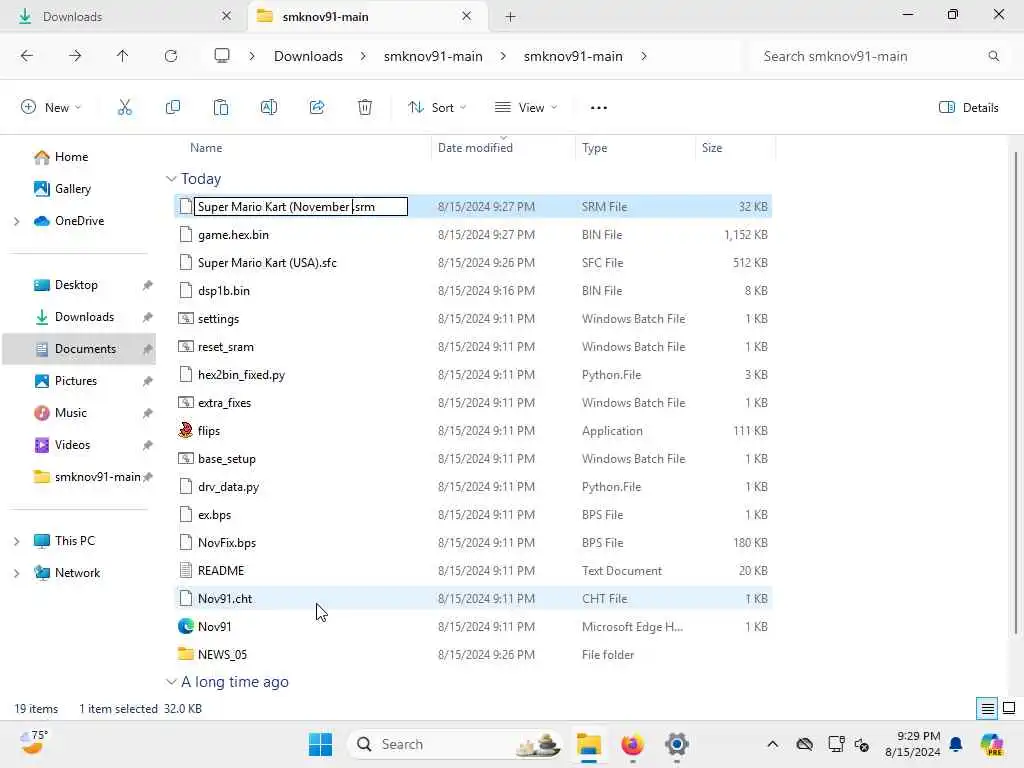Image resolution: width=1024 pixels, height=768 pixels.
Task: Open Videos in the navigation pane
Action: click(x=72, y=445)
